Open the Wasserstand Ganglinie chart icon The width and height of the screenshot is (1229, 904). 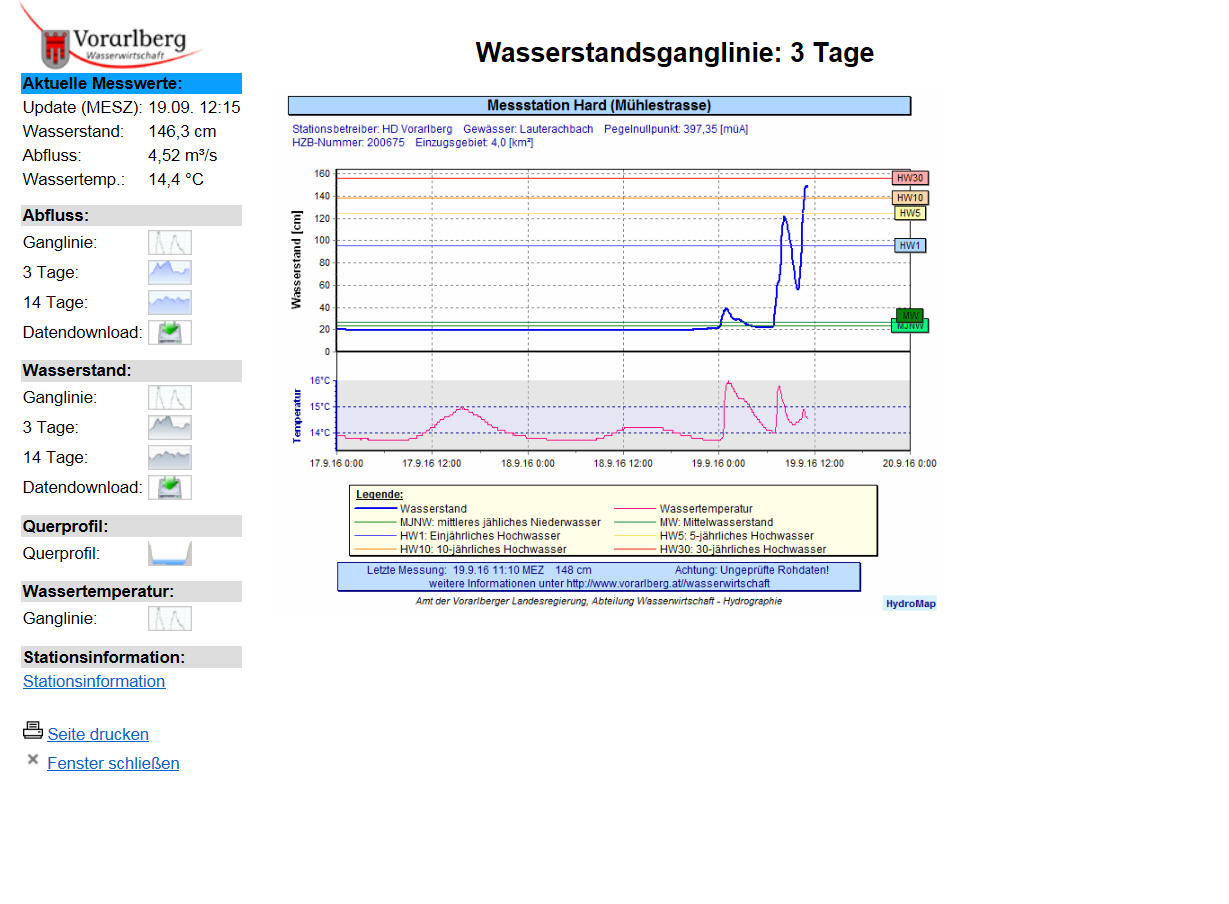coord(170,398)
